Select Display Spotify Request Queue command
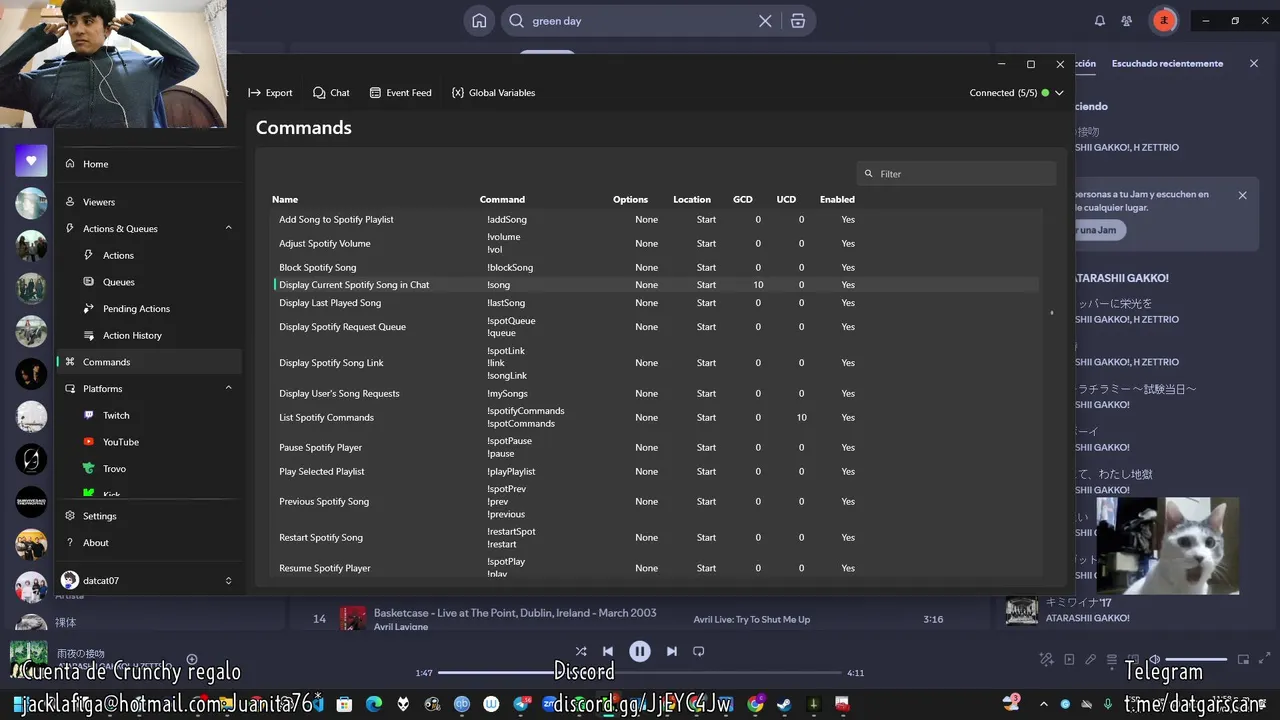 [656, 327]
